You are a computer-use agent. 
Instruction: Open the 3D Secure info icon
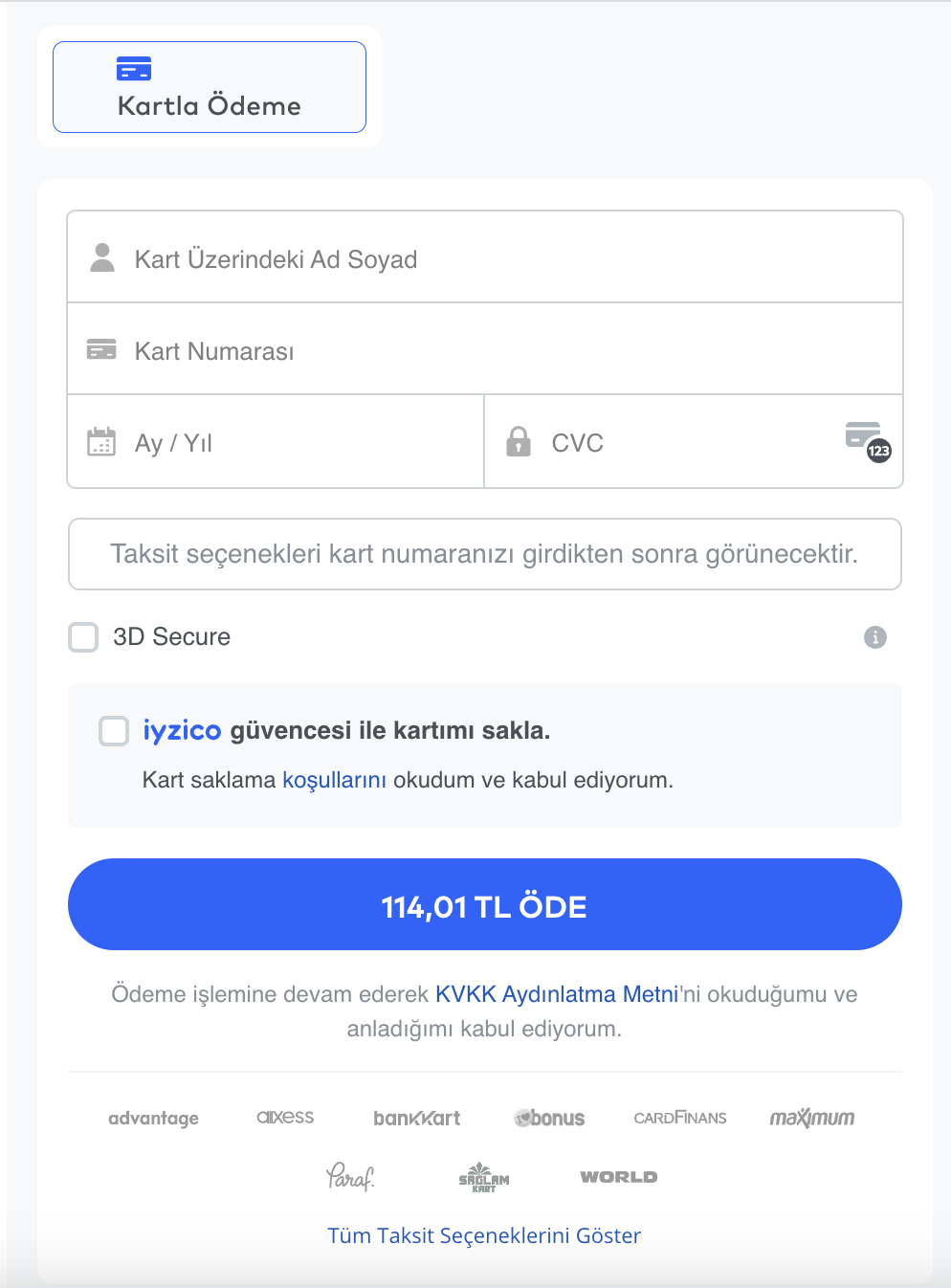[x=874, y=637]
